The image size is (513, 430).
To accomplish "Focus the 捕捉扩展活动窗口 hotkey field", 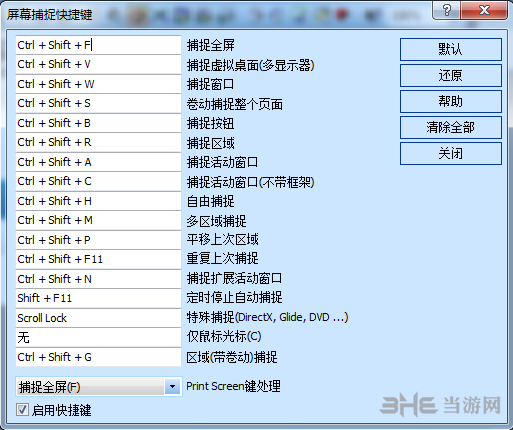I will (x=98, y=279).
